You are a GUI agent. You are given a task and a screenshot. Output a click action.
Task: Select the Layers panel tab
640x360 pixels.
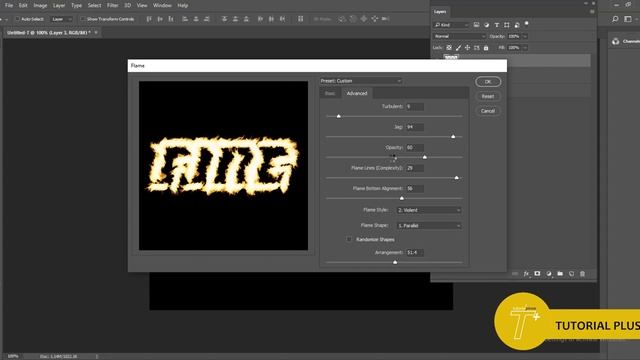point(440,12)
